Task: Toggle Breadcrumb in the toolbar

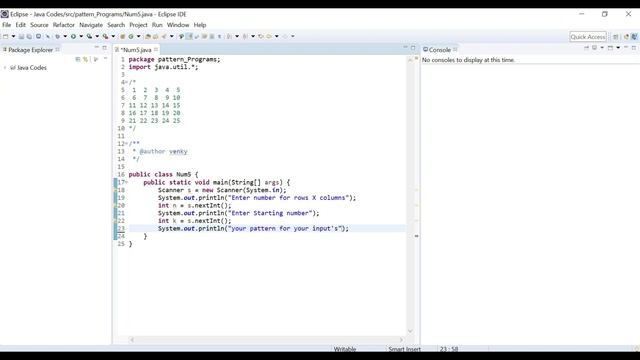Action: [181, 36]
